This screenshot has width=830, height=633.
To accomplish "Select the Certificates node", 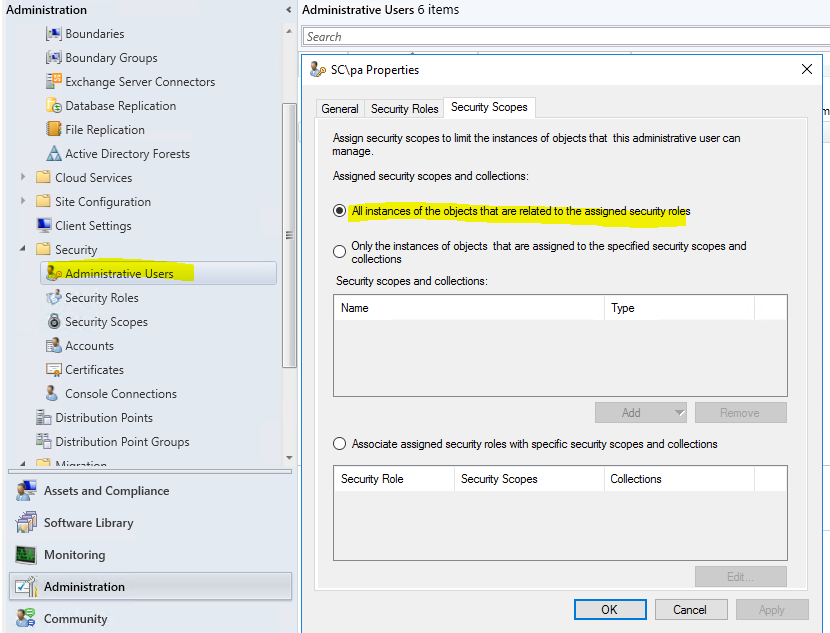I will tap(98, 369).
